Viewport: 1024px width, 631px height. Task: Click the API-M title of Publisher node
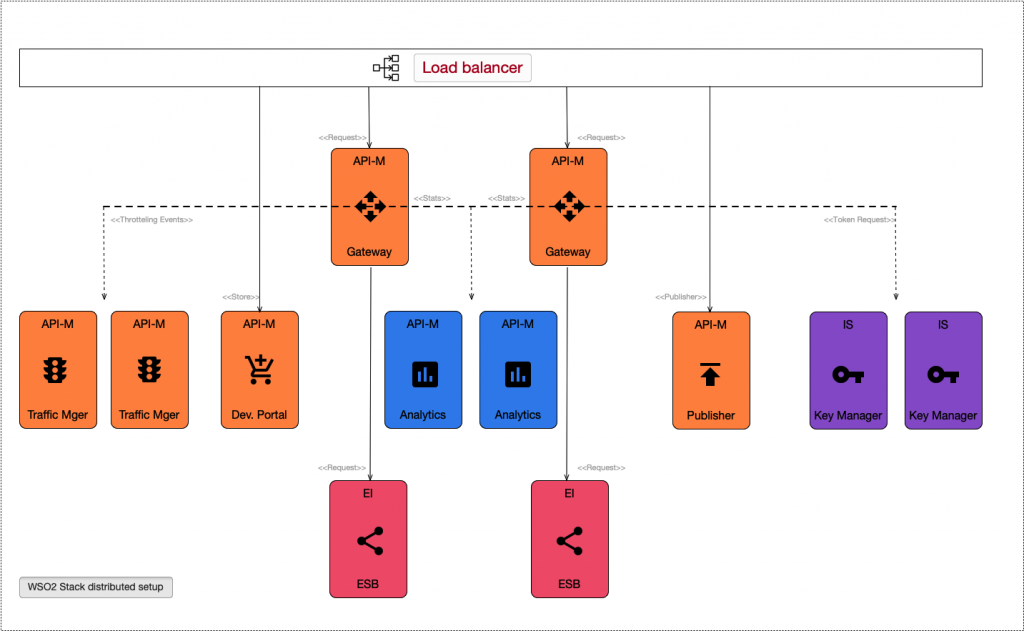[711, 325]
